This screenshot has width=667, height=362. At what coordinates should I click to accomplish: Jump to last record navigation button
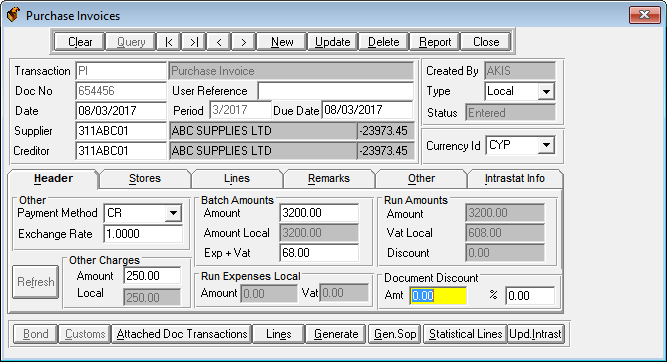pyautogui.click(x=194, y=42)
